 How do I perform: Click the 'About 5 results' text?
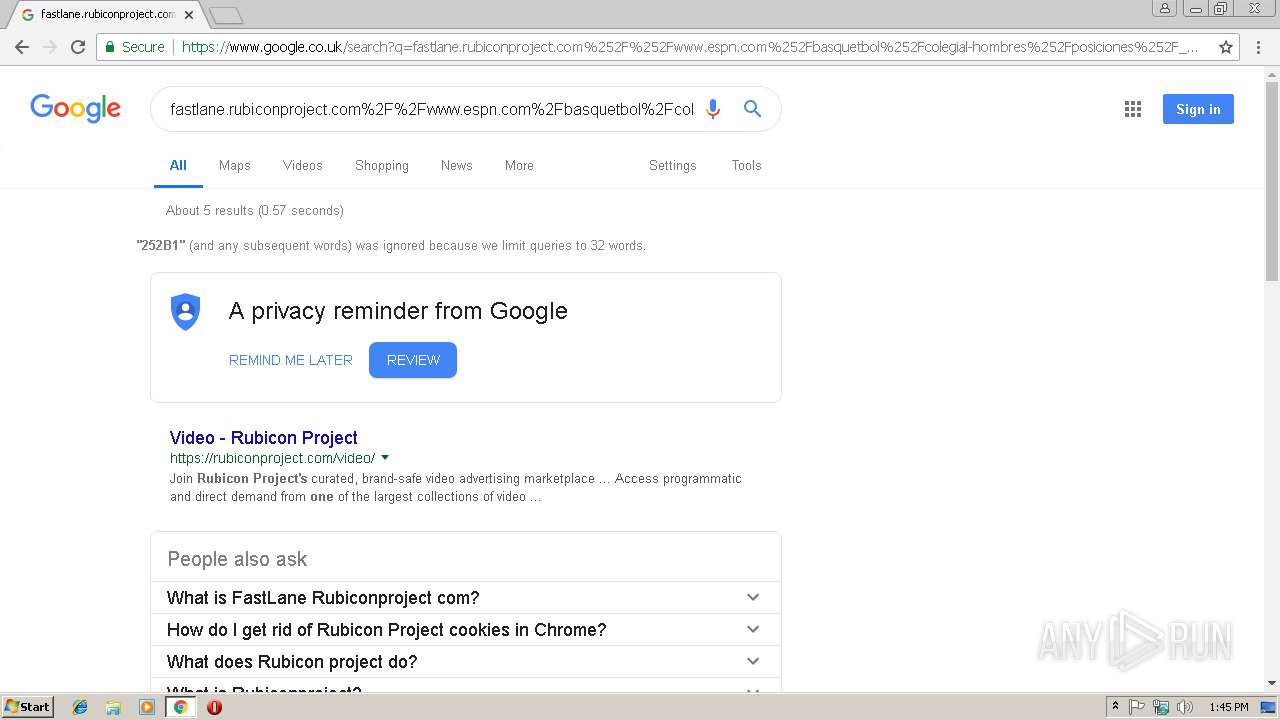[255, 210]
